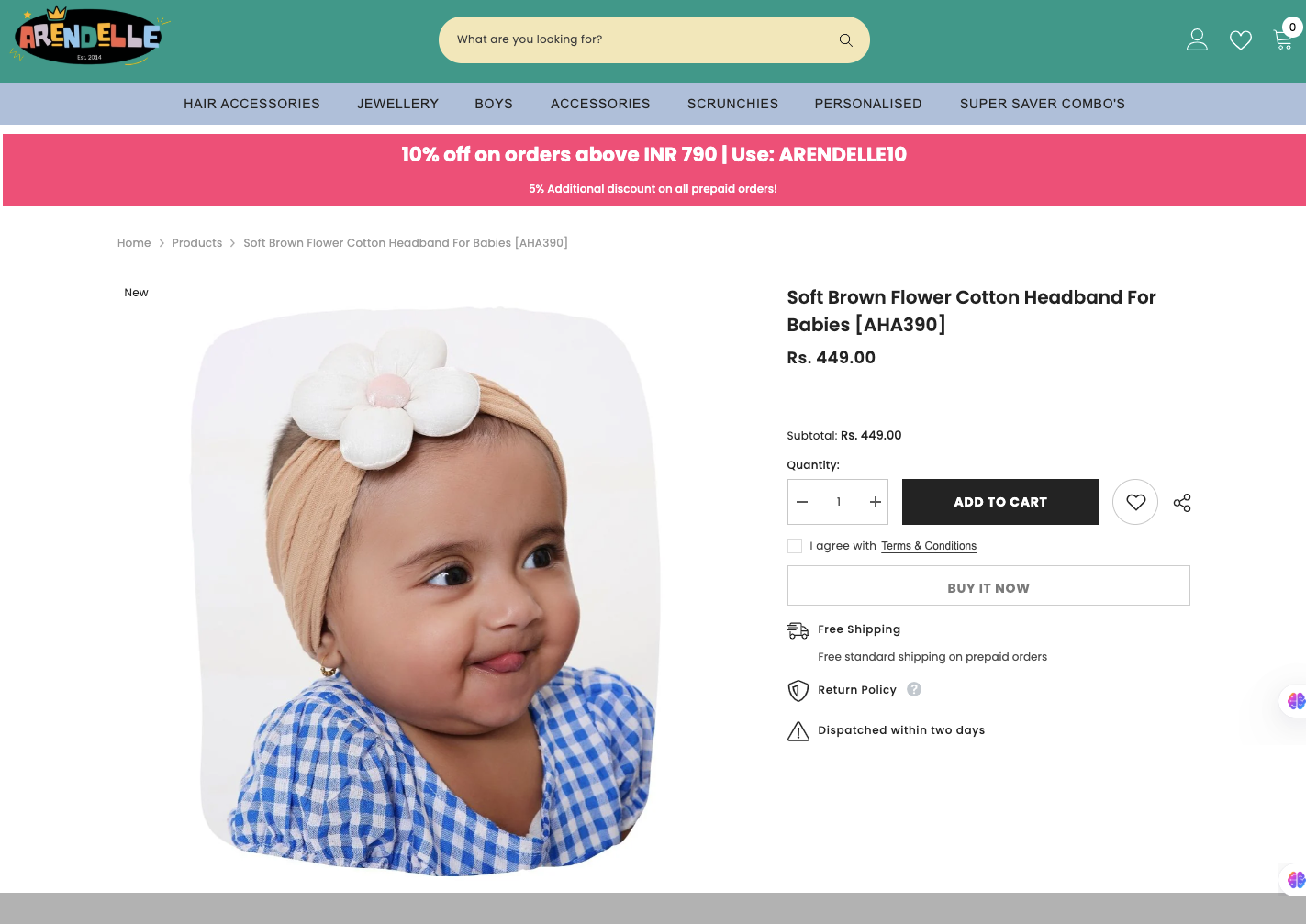
Task: Tick the Terms & Conditions agreement checkbox
Action: click(795, 546)
